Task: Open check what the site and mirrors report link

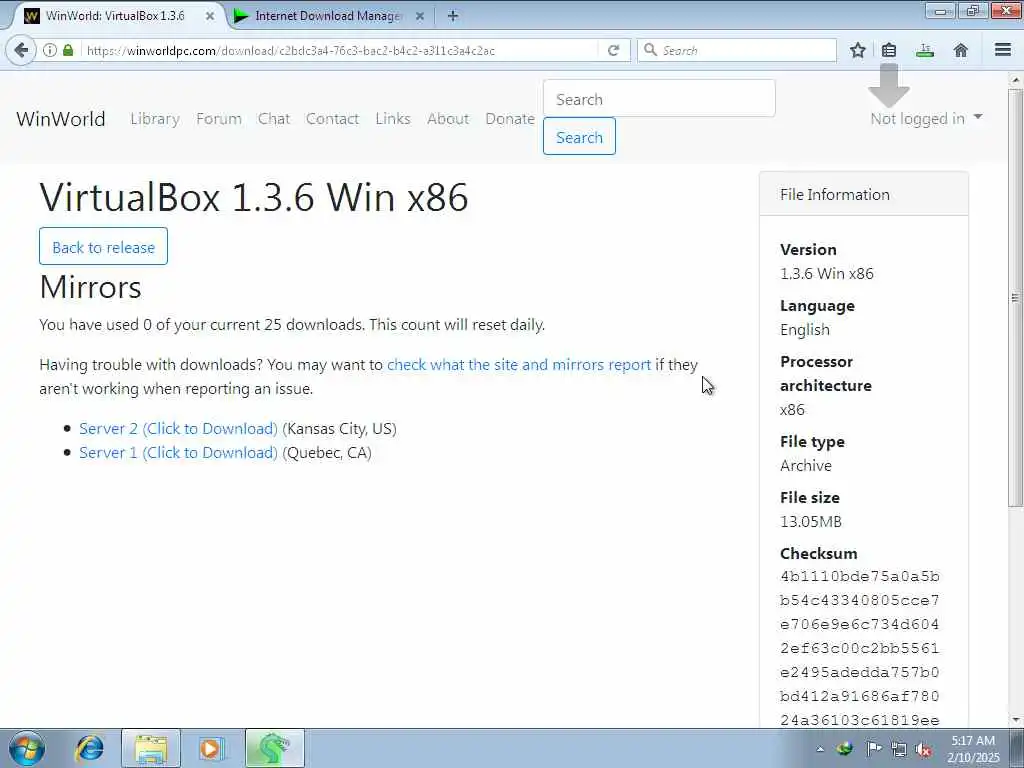Action: pyautogui.click(x=519, y=364)
